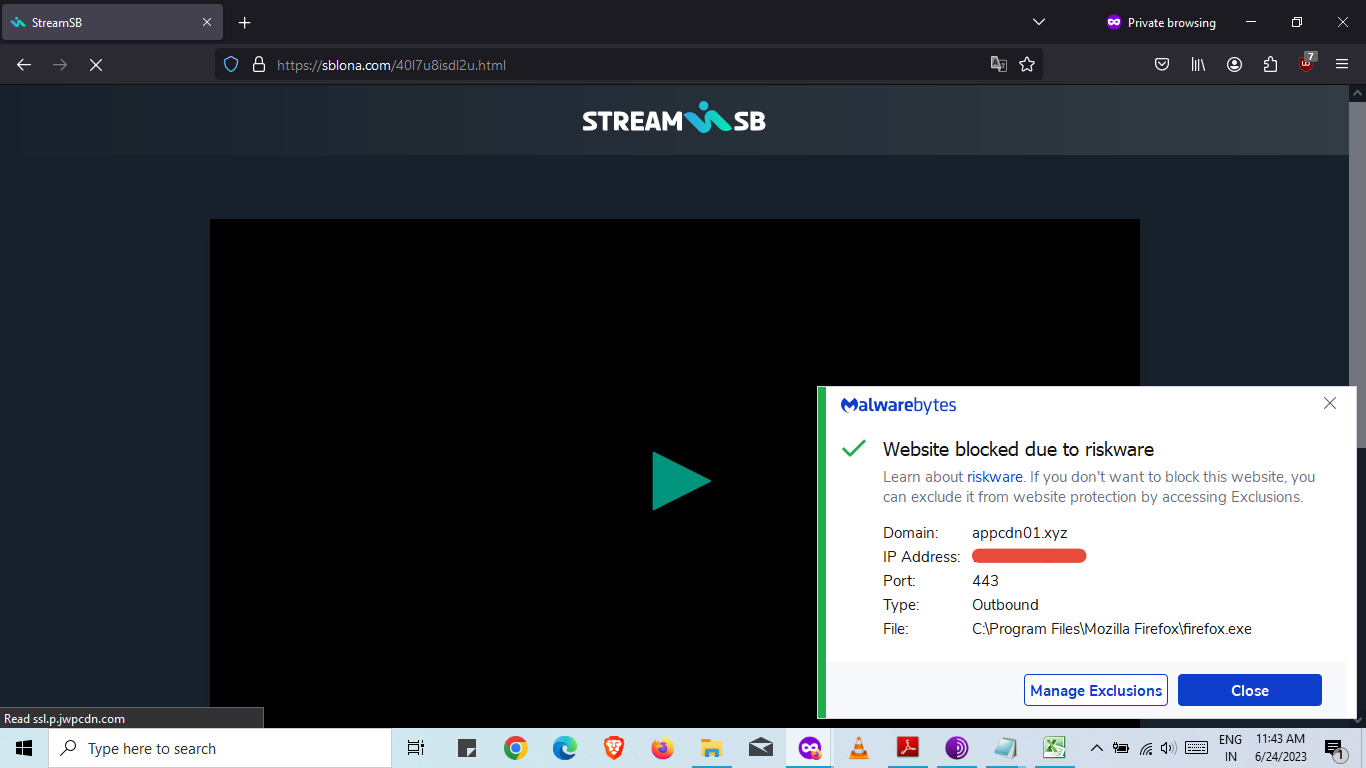Open the Firefox application menu
This screenshot has height=768, width=1366.
point(1342,64)
